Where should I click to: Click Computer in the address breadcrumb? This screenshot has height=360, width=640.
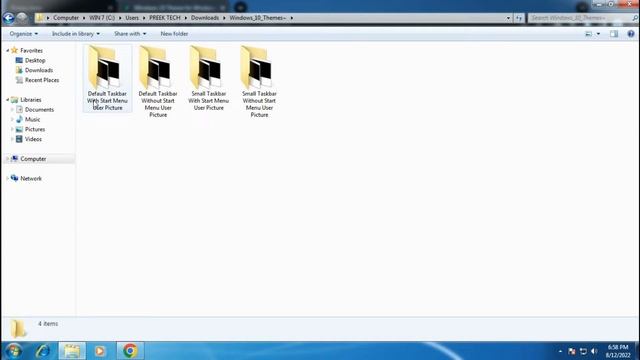coord(66,18)
